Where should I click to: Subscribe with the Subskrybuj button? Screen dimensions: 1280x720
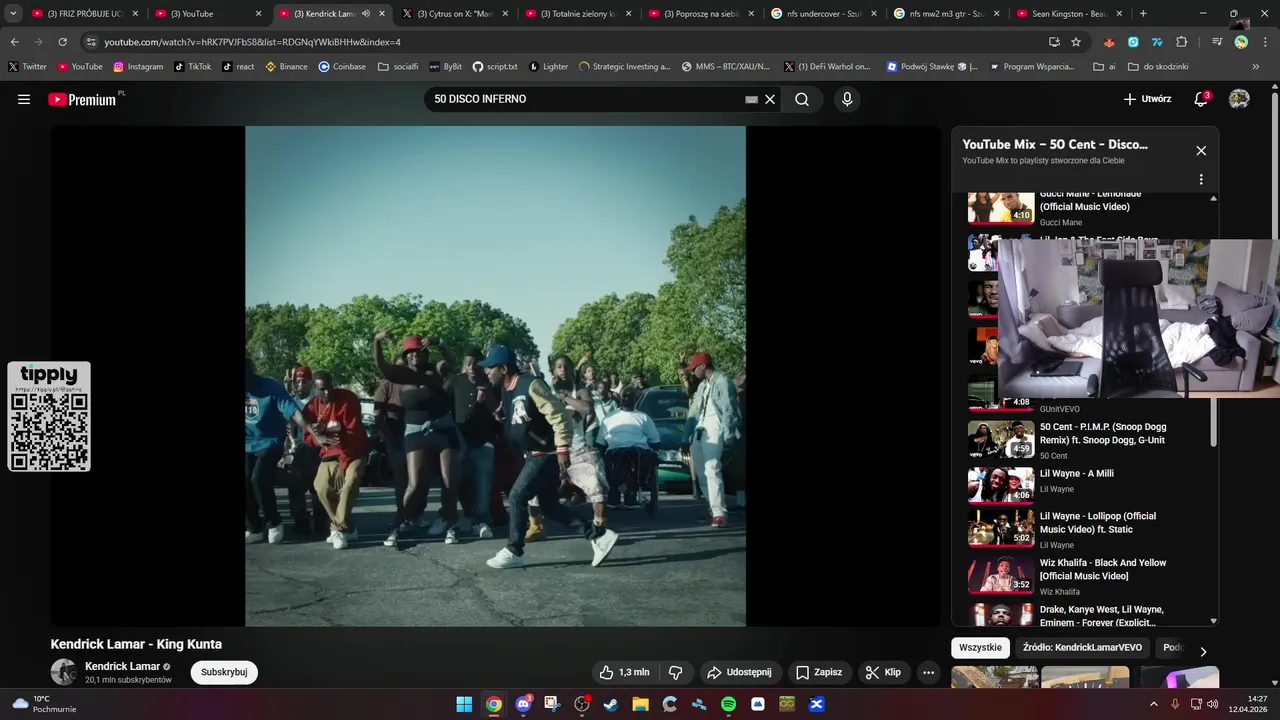[224, 672]
